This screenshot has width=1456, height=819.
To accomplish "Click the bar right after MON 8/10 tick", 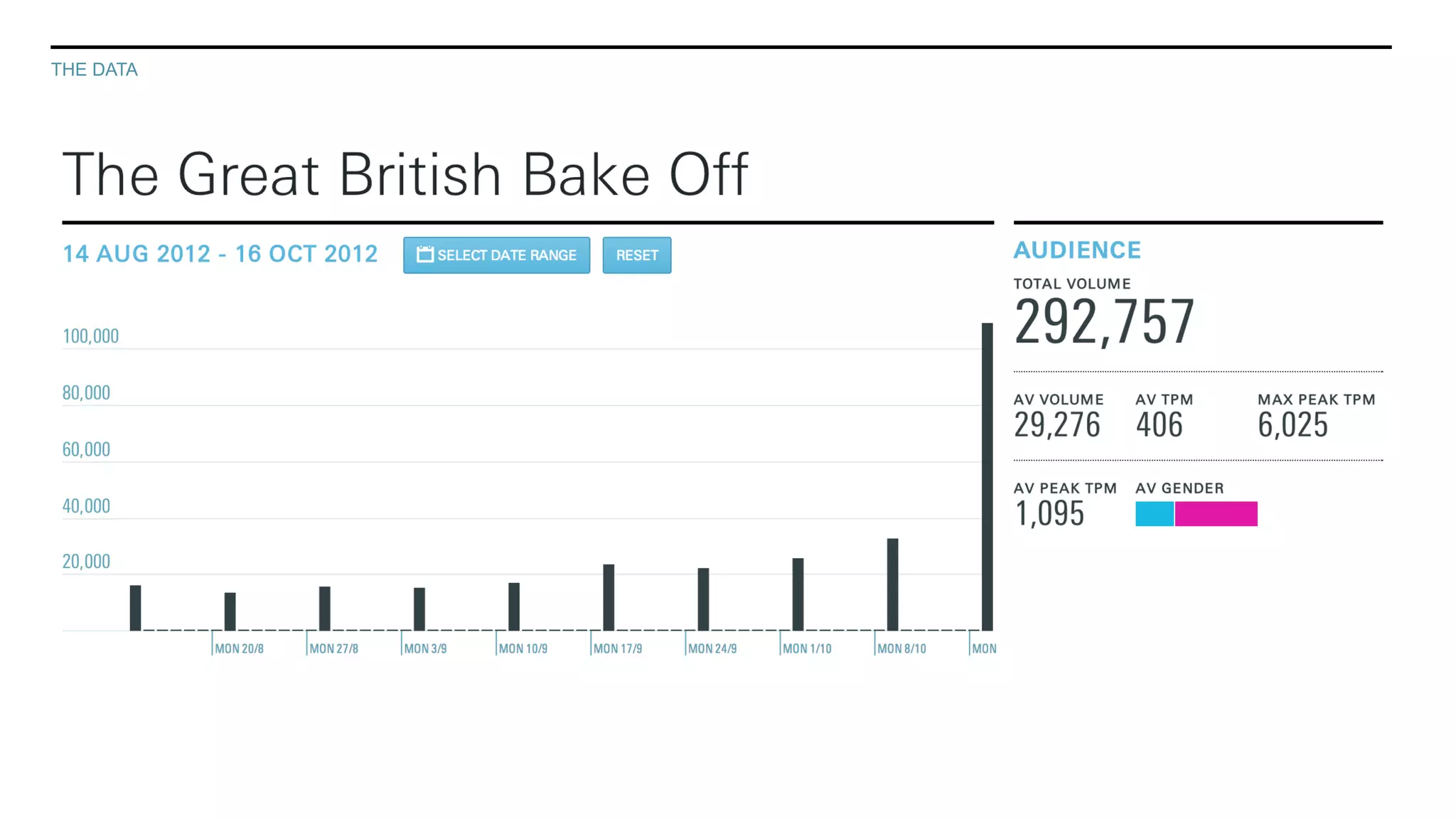I will pyautogui.click(x=892, y=584).
